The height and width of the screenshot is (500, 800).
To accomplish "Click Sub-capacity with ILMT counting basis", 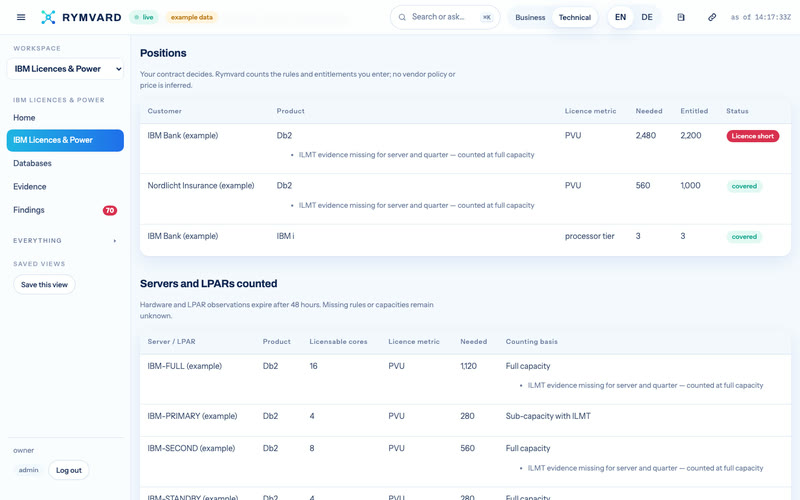I will click(548, 416).
